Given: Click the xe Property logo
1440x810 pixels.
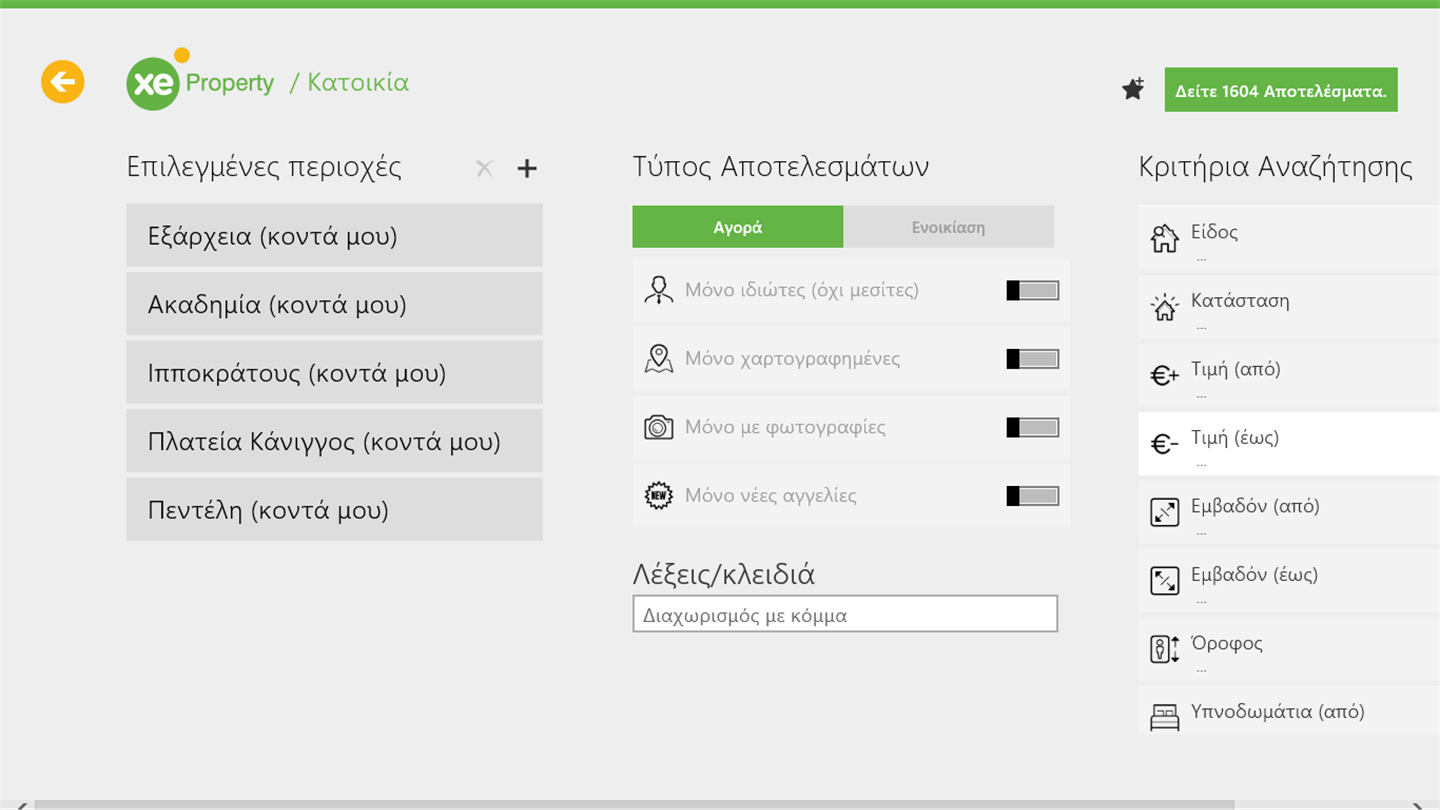Looking at the screenshot, I should [x=201, y=82].
